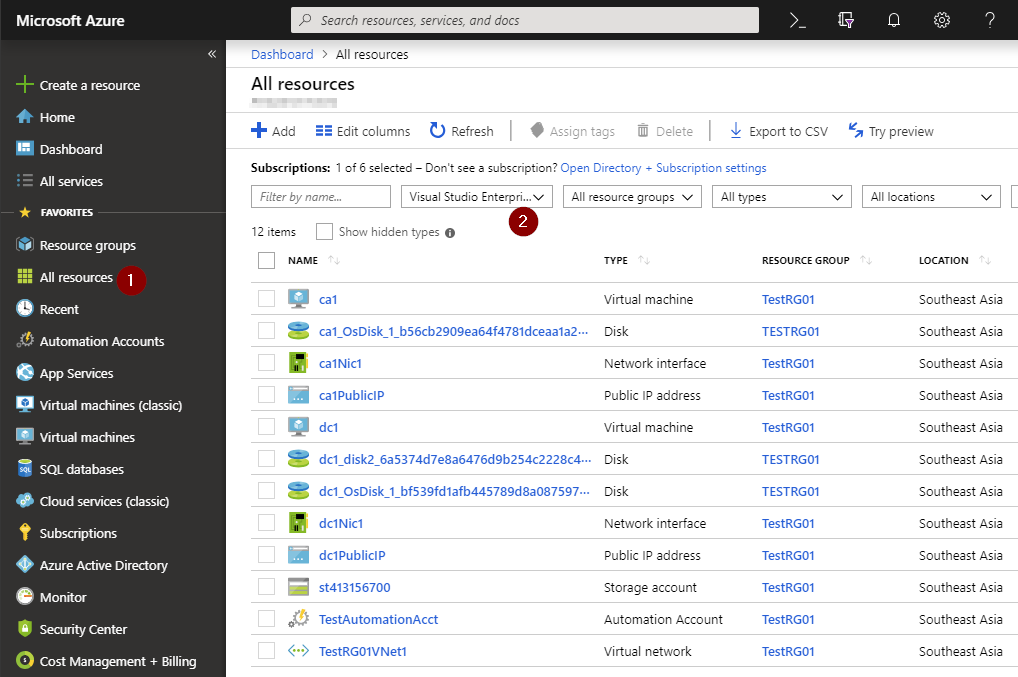The height and width of the screenshot is (677, 1018).
Task: Tick the TestAutomationAcct row checkbox
Action: [x=266, y=619]
